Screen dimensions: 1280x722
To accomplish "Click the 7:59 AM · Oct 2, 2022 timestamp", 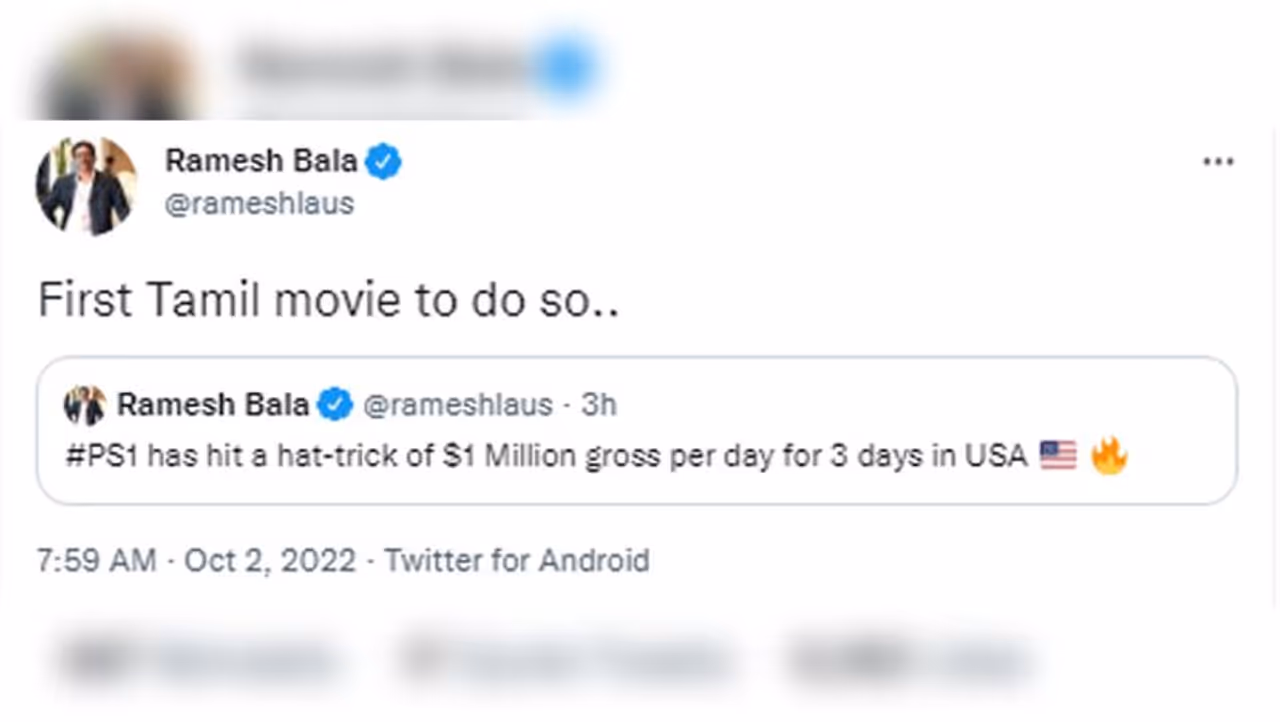I will [196, 560].
